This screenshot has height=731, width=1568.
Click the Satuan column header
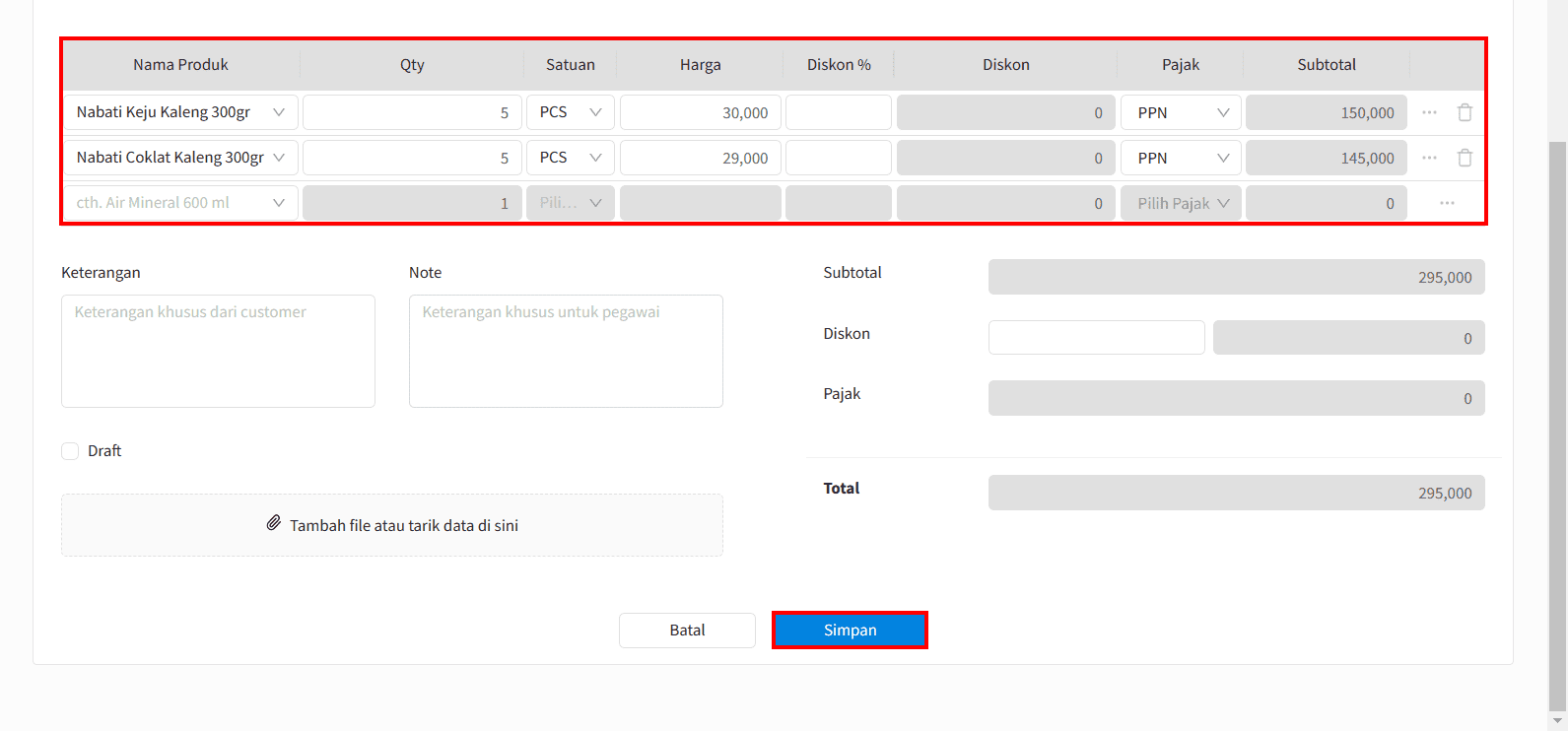571,65
